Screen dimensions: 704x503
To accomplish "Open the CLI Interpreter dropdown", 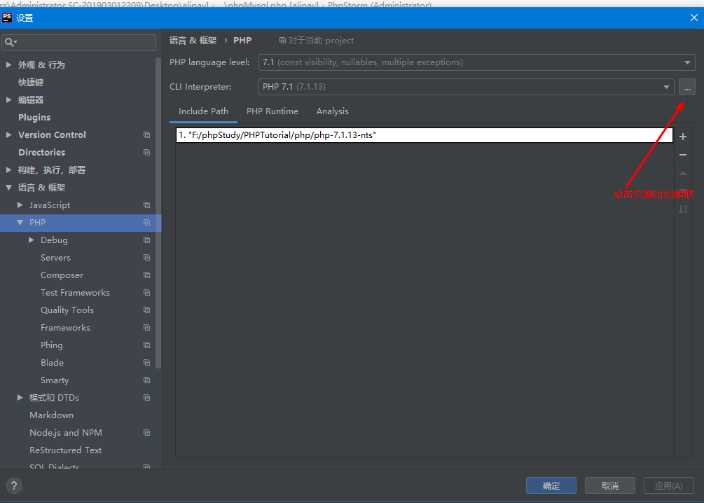I will point(666,87).
